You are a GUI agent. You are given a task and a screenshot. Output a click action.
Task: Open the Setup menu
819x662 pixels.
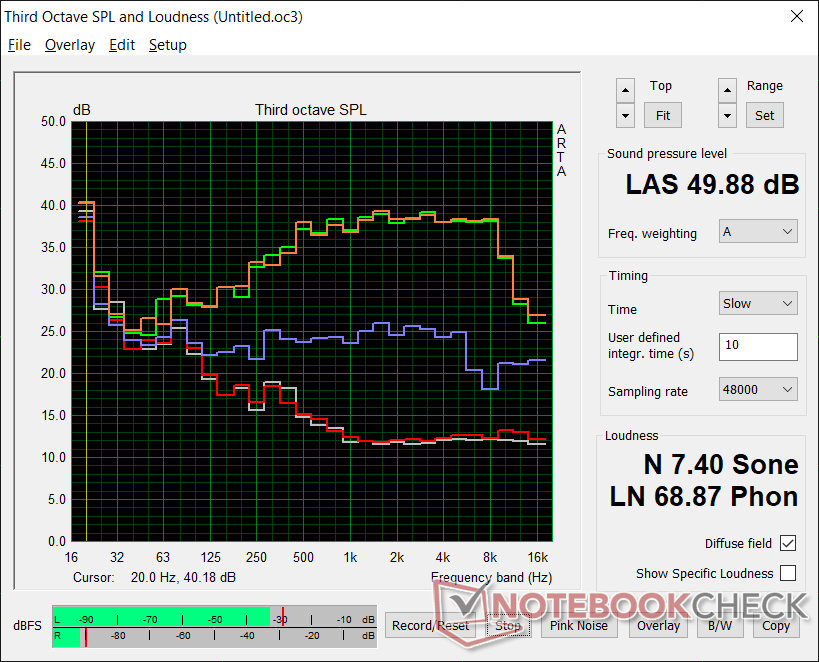pos(168,45)
